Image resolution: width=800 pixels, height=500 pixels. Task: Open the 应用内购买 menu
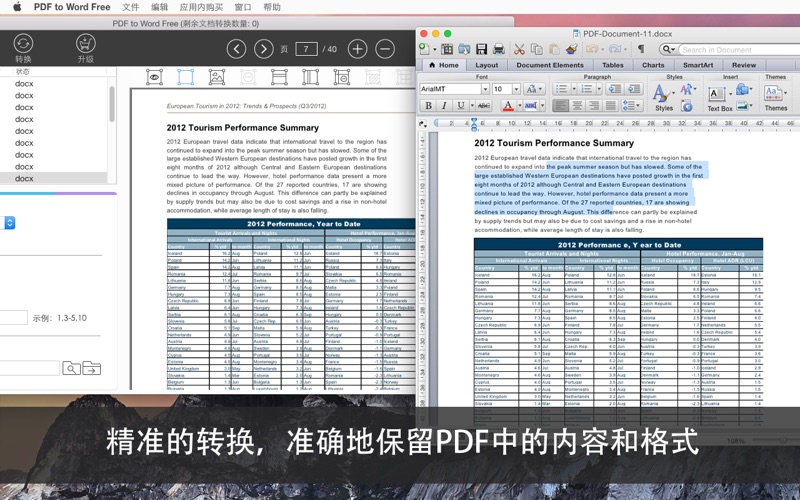click(202, 7)
